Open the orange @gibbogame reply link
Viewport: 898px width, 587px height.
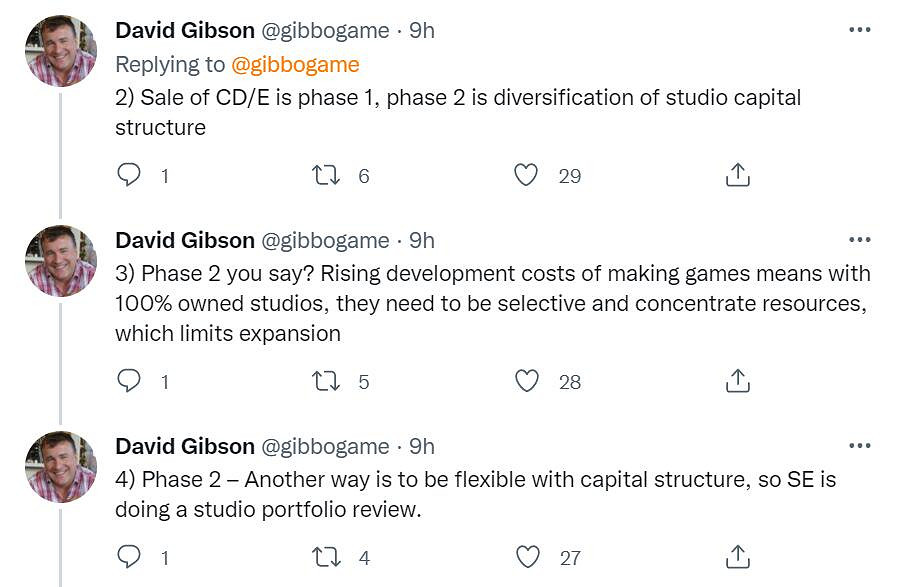tap(295, 64)
